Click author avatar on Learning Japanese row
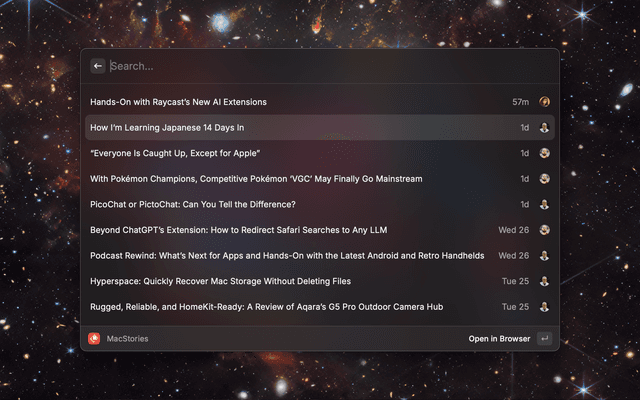Viewport: 640px width, 400px height. pyautogui.click(x=545, y=128)
